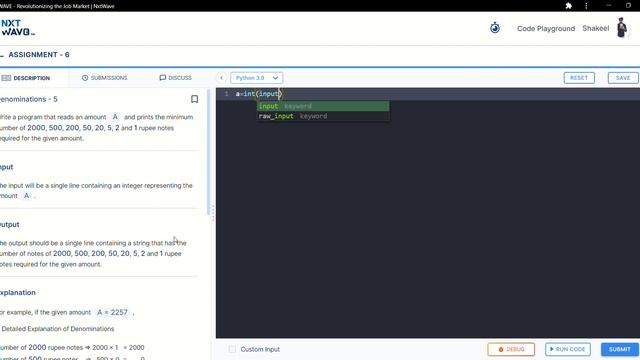Collapse the description panel with arrow button
640x360 pixels.
coord(221,78)
